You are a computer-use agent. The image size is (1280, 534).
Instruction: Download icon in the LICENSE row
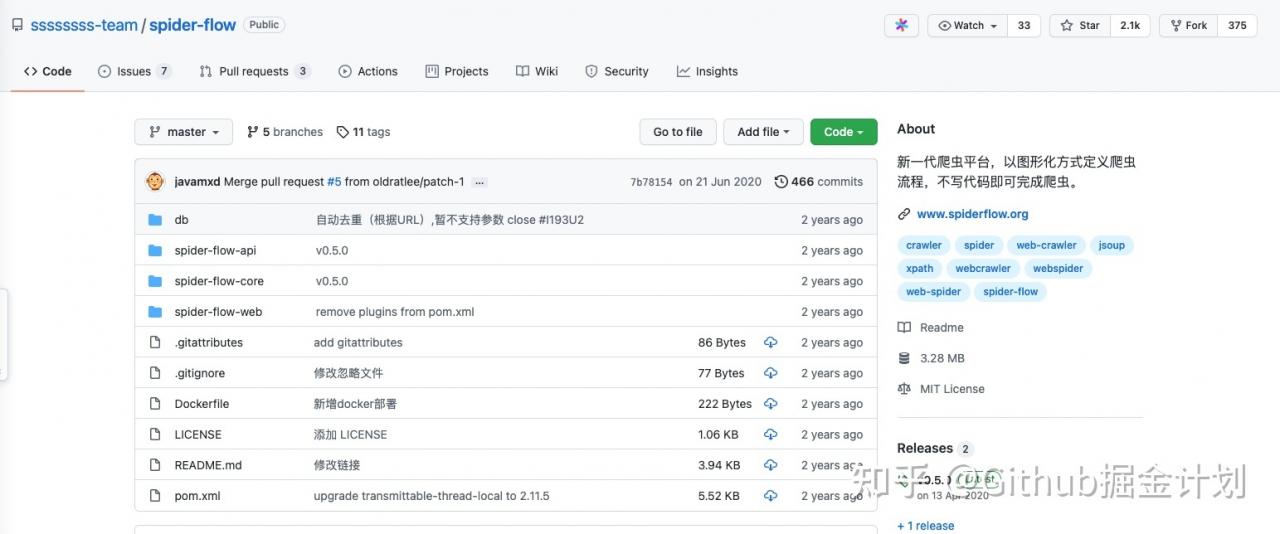[770, 434]
